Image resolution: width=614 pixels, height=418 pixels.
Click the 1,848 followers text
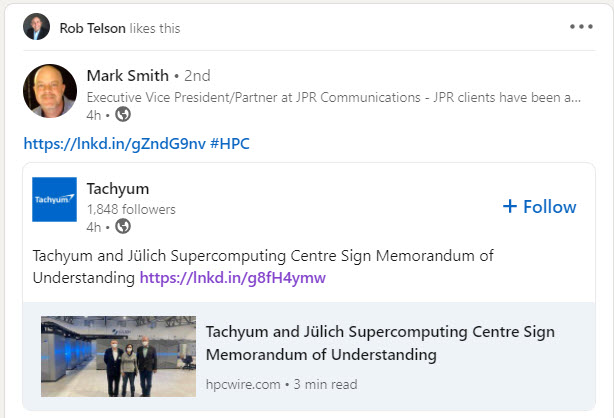[x=131, y=209]
